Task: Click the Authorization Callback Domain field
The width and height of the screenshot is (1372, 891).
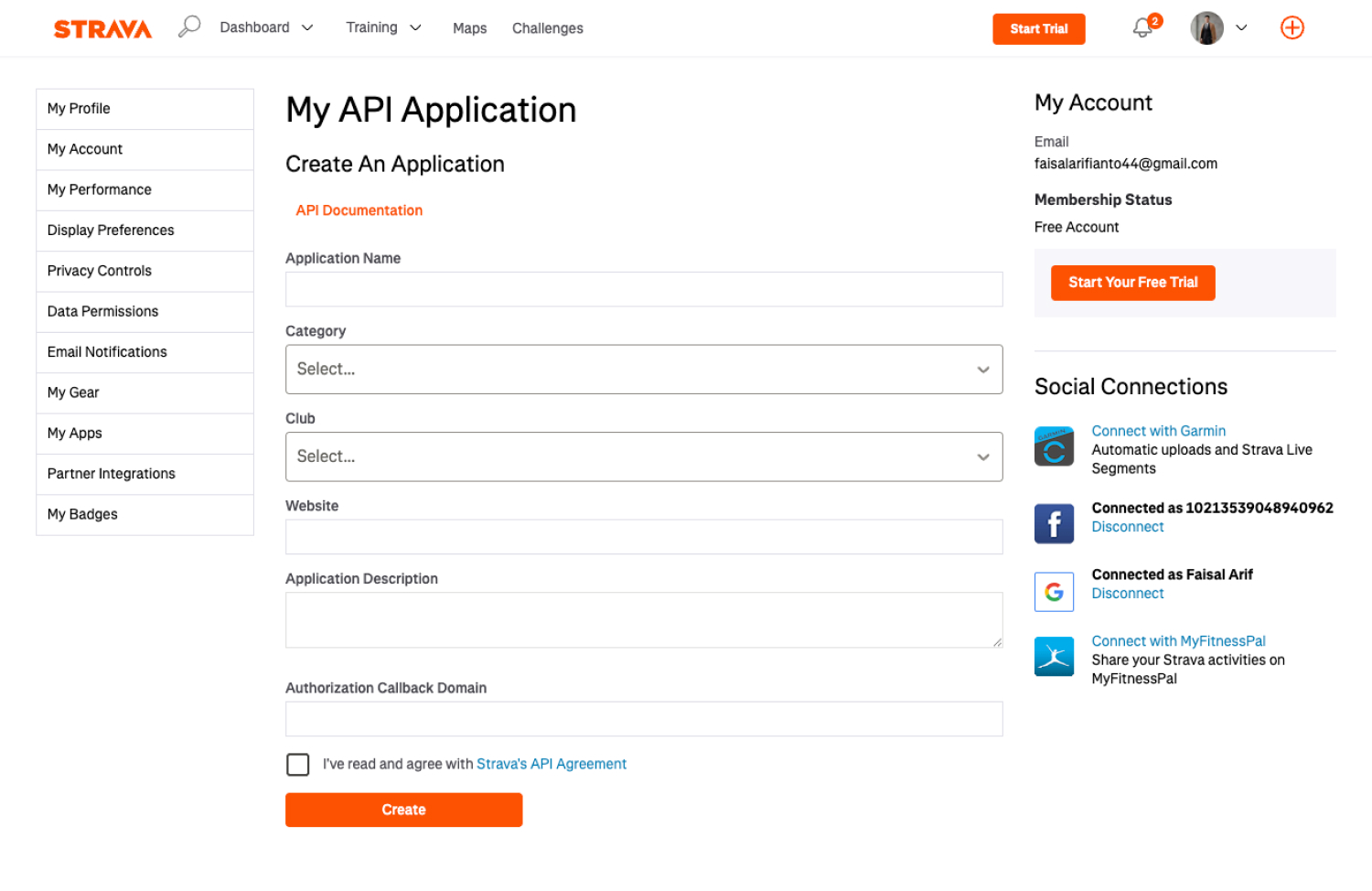Action: pyautogui.click(x=644, y=719)
